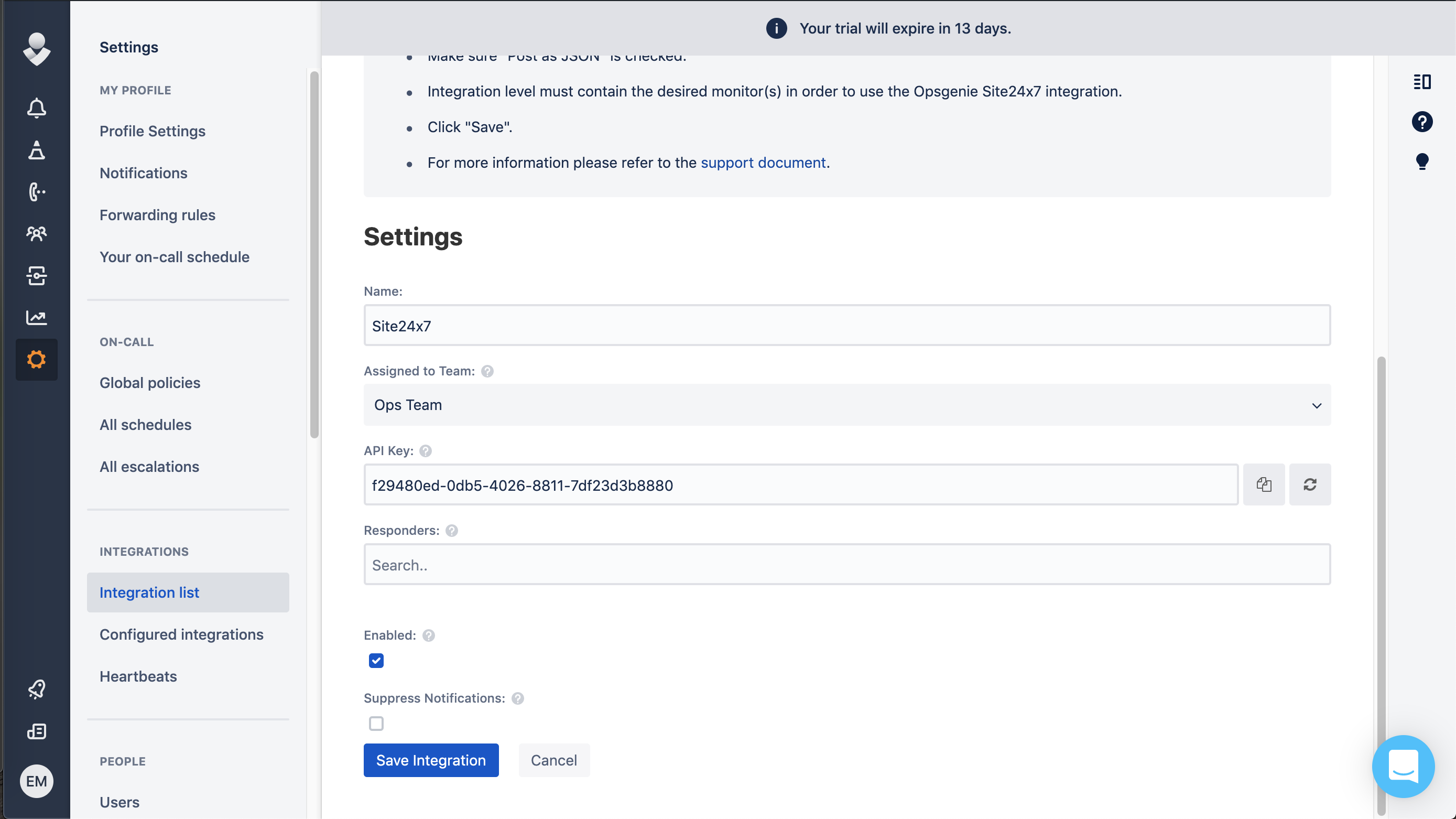Uncheck the Enabled checkbox
This screenshot has width=1456, height=819.
376,661
